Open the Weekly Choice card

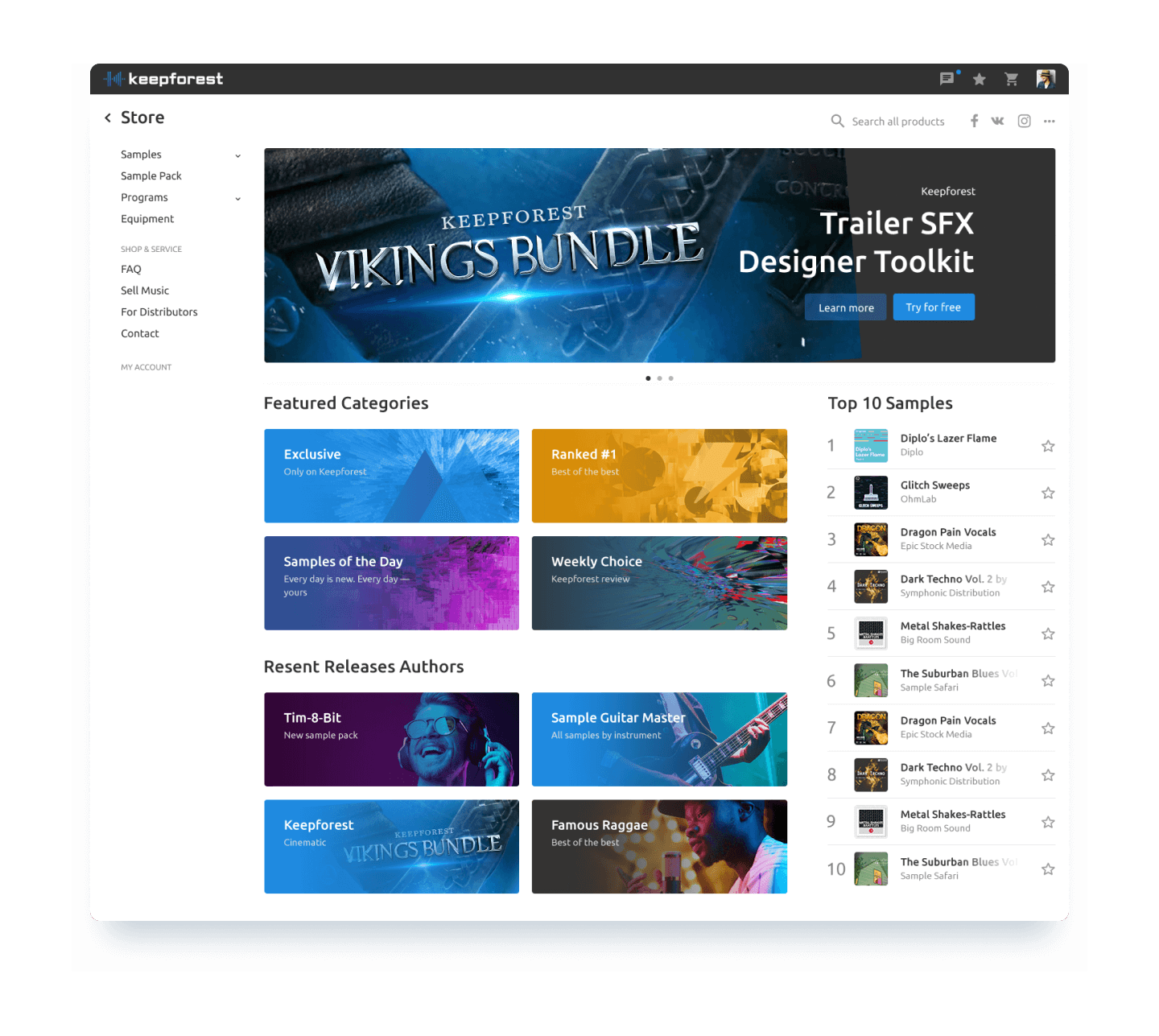[x=659, y=583]
